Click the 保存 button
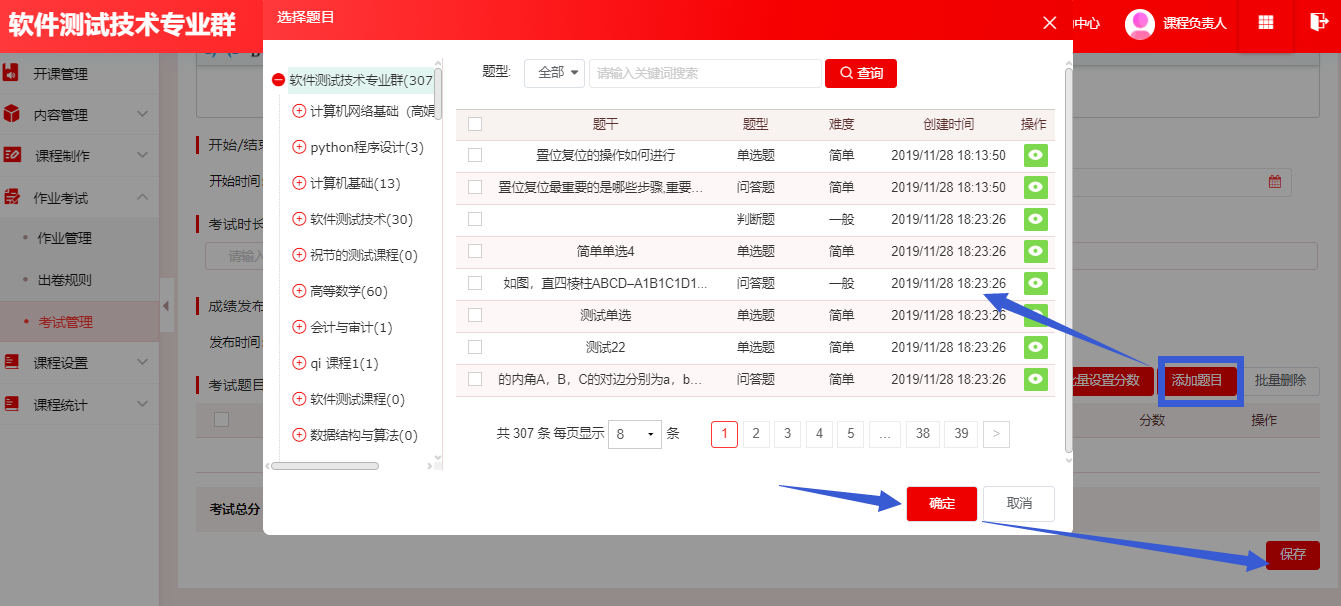 coord(1293,554)
